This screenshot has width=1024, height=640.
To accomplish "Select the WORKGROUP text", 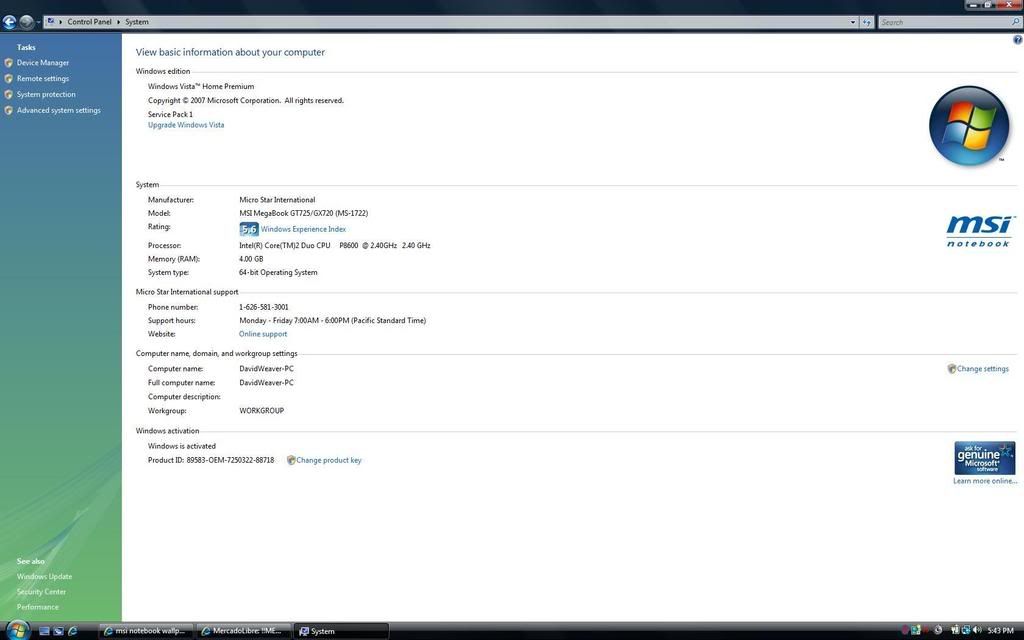I will (x=262, y=411).
